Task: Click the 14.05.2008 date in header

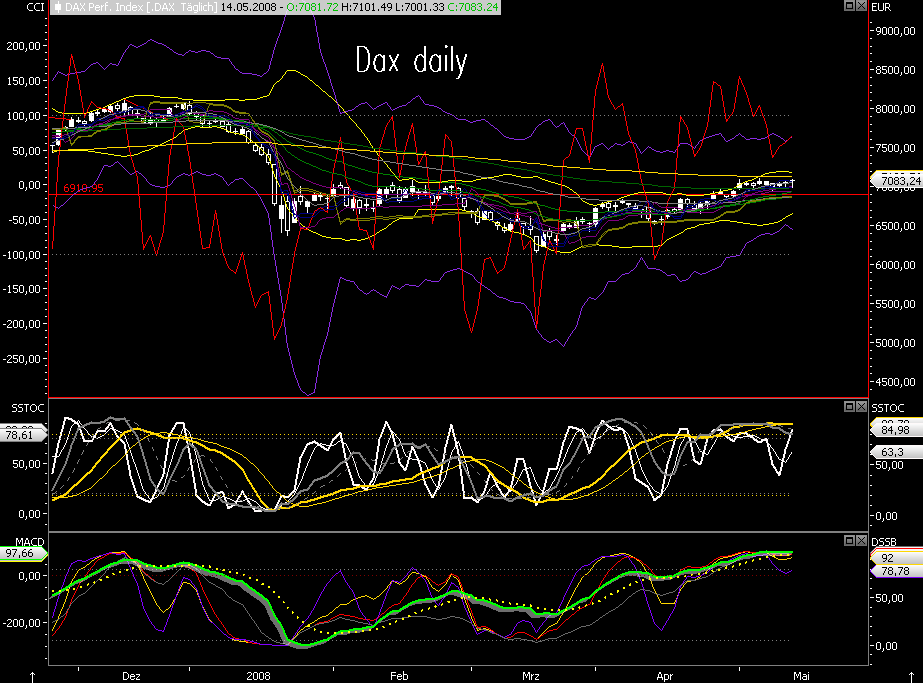Action: point(246,7)
